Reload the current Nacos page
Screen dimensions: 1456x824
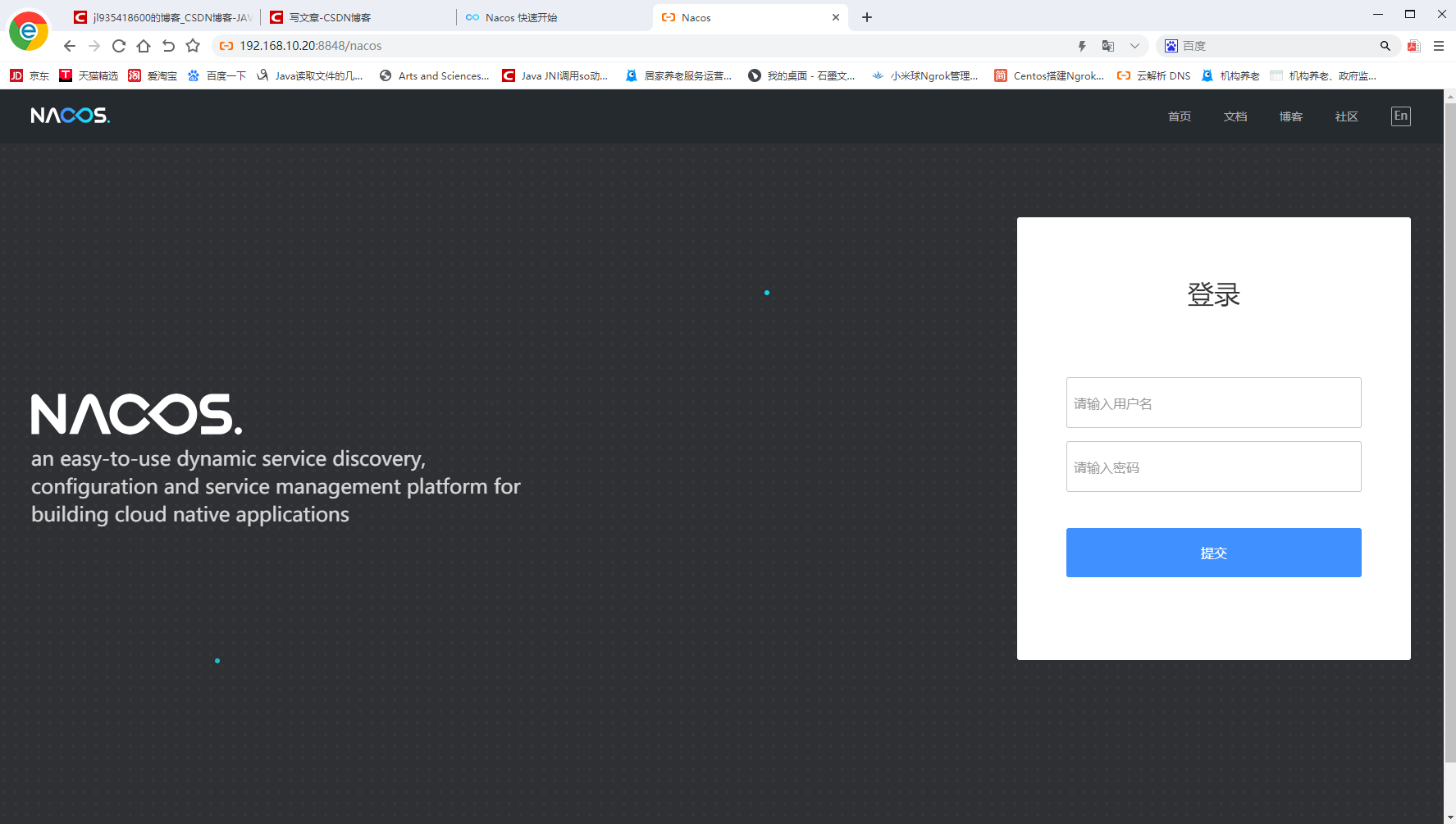point(119,46)
